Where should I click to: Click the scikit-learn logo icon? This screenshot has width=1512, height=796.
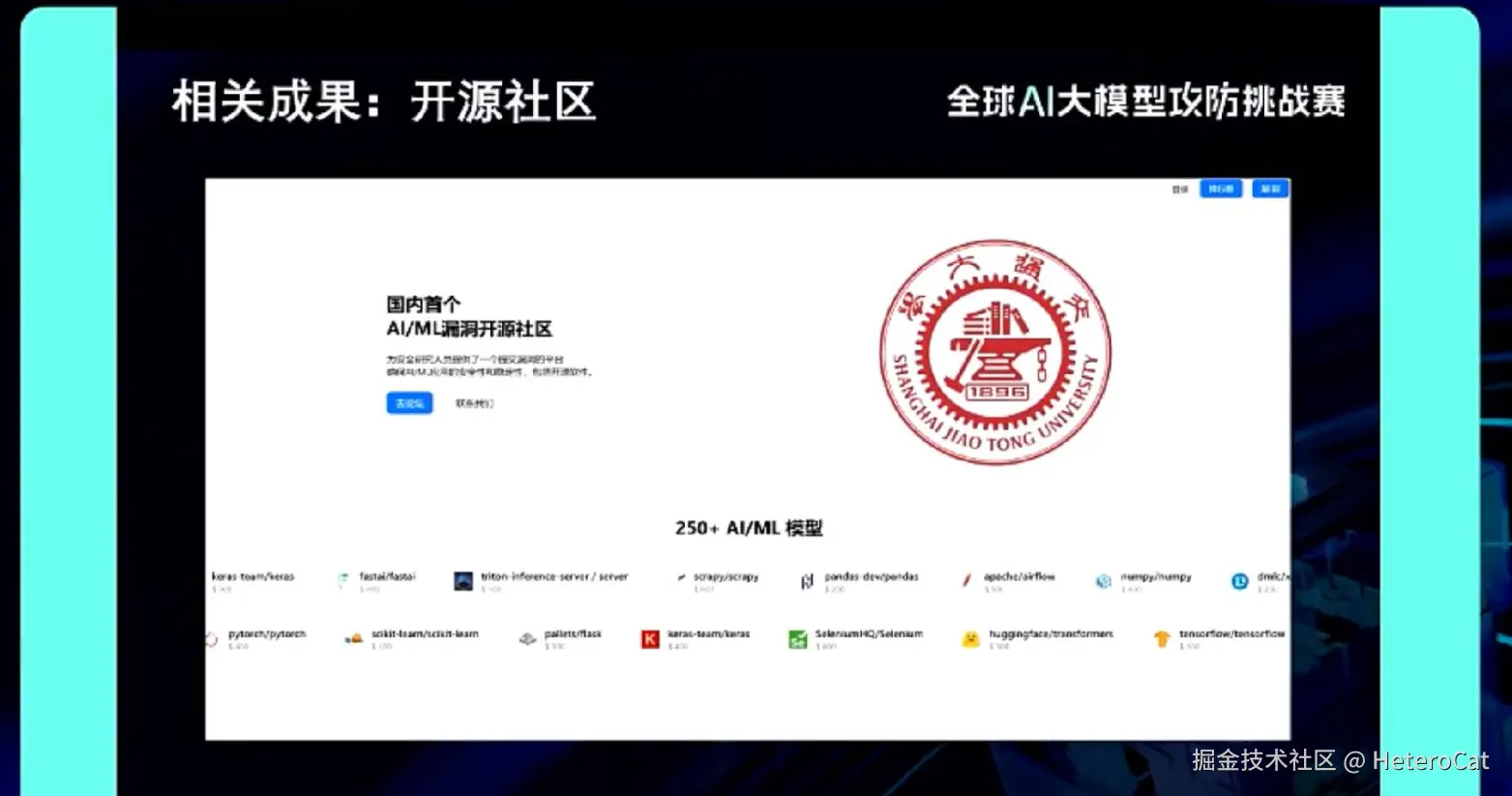pos(354,638)
